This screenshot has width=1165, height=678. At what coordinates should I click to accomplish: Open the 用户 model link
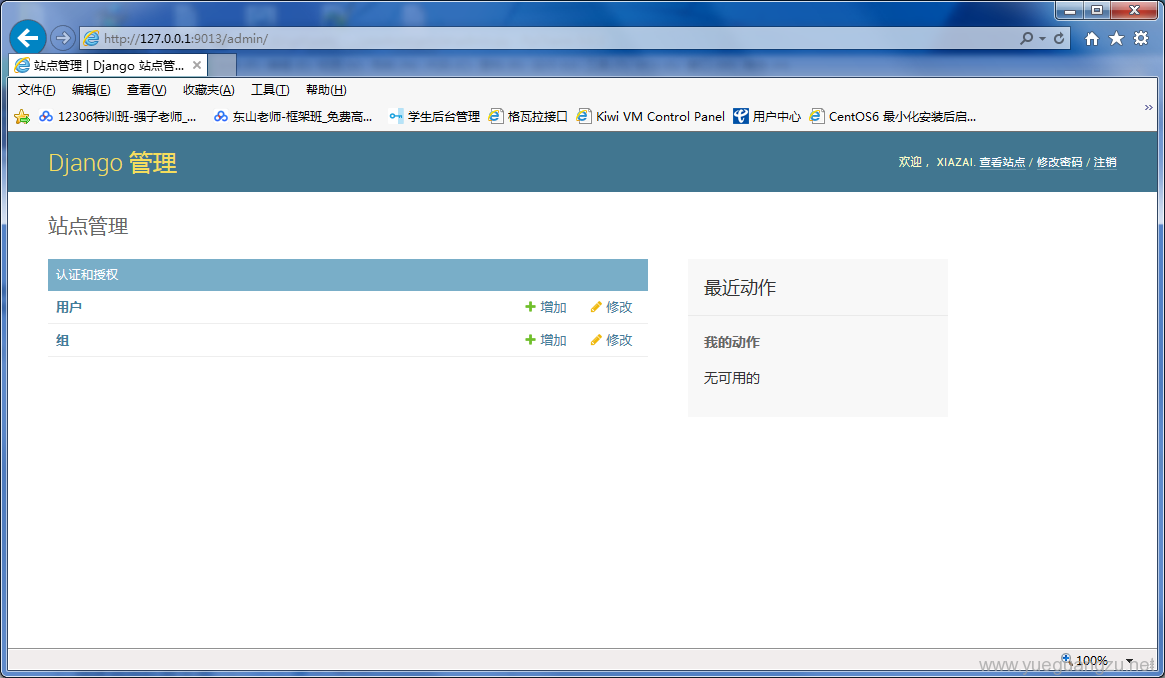[x=69, y=307]
